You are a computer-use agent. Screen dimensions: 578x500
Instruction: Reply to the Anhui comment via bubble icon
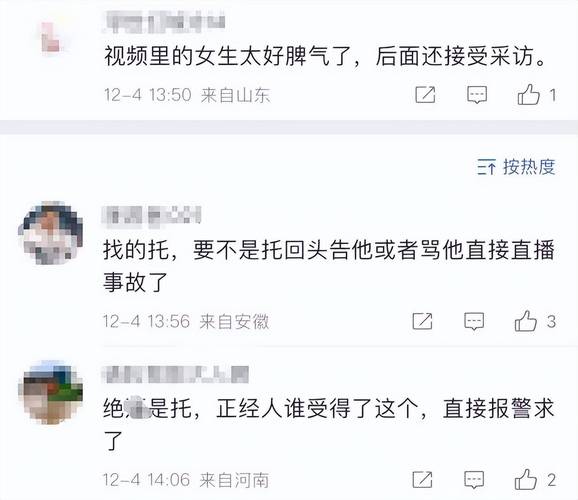(x=474, y=322)
